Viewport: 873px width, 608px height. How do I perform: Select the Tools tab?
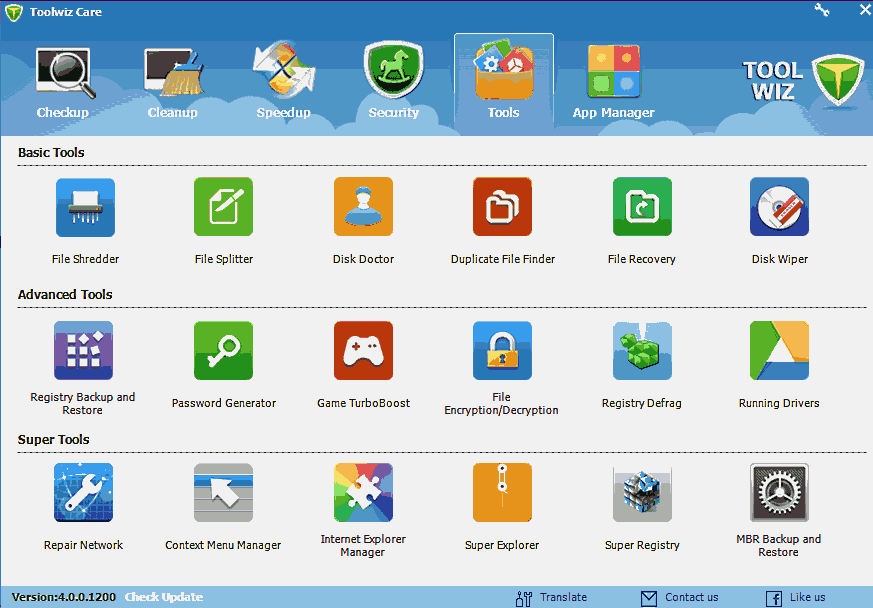[504, 84]
